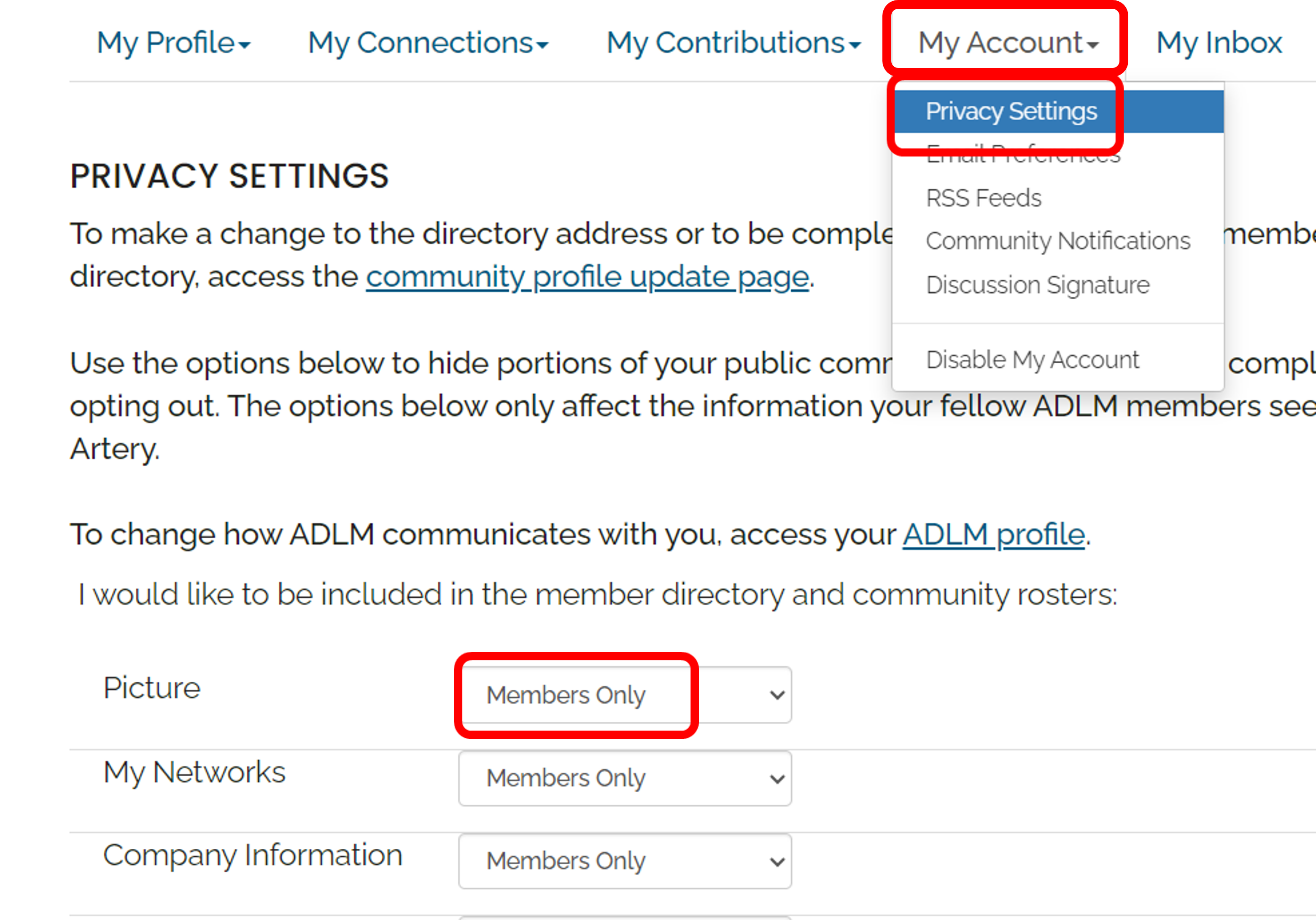Image resolution: width=1316 pixels, height=920 pixels.
Task: Change the My Networks visibility setting
Action: tap(623, 778)
